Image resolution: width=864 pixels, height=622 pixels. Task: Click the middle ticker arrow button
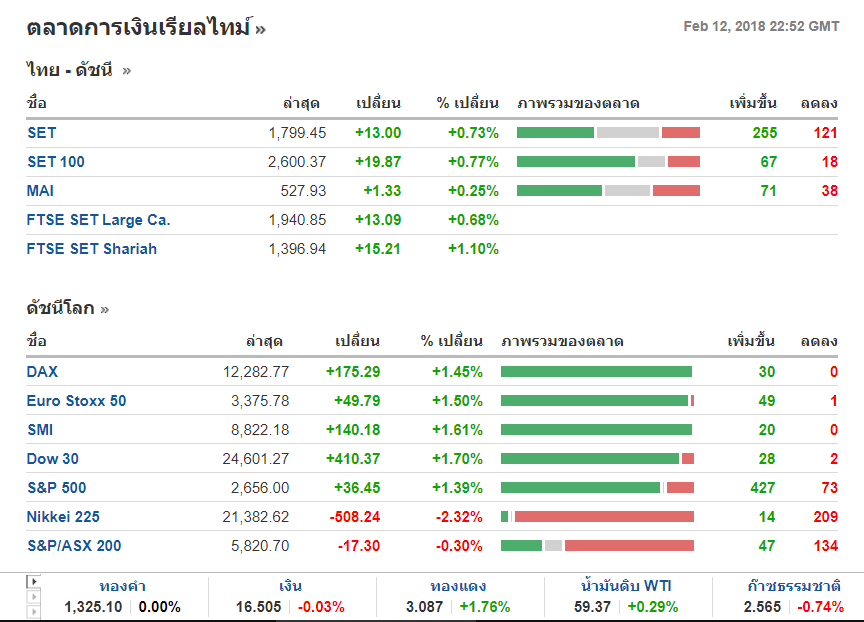tap(33, 597)
